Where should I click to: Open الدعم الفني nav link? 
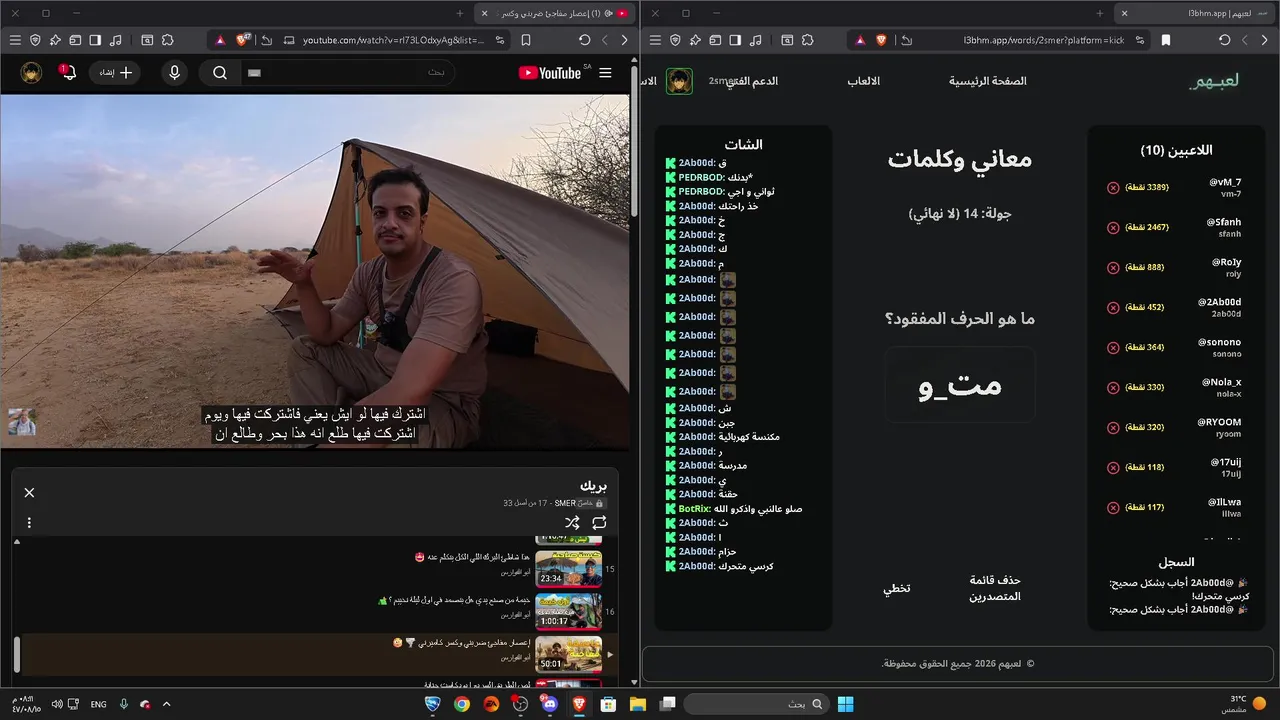tap(751, 81)
